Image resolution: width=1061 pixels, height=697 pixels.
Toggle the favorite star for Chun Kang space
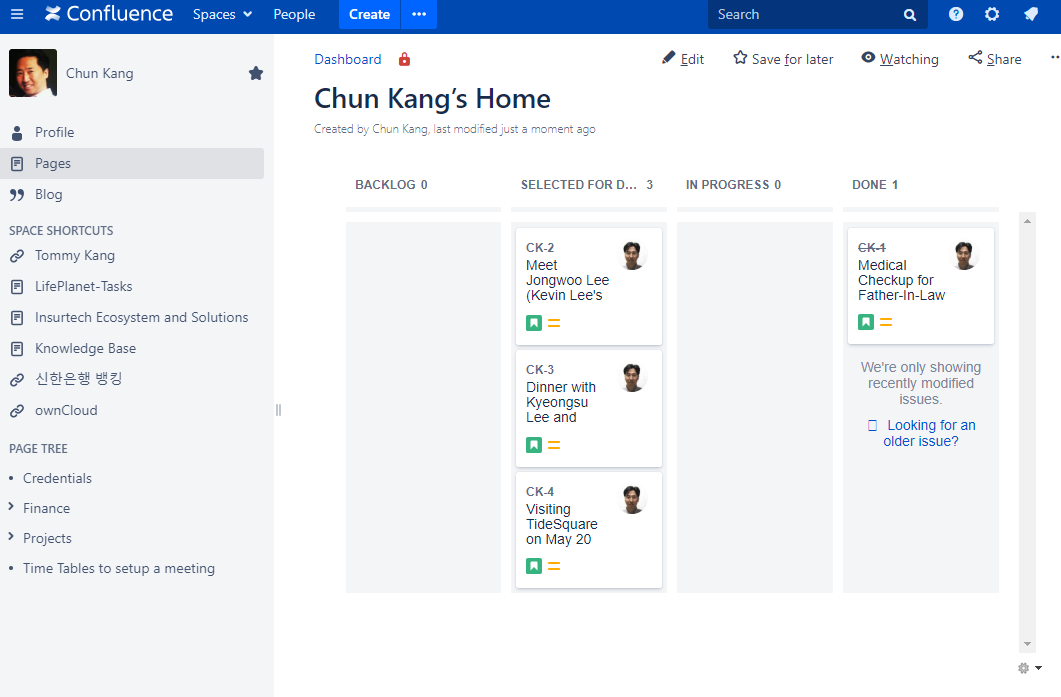click(x=256, y=73)
